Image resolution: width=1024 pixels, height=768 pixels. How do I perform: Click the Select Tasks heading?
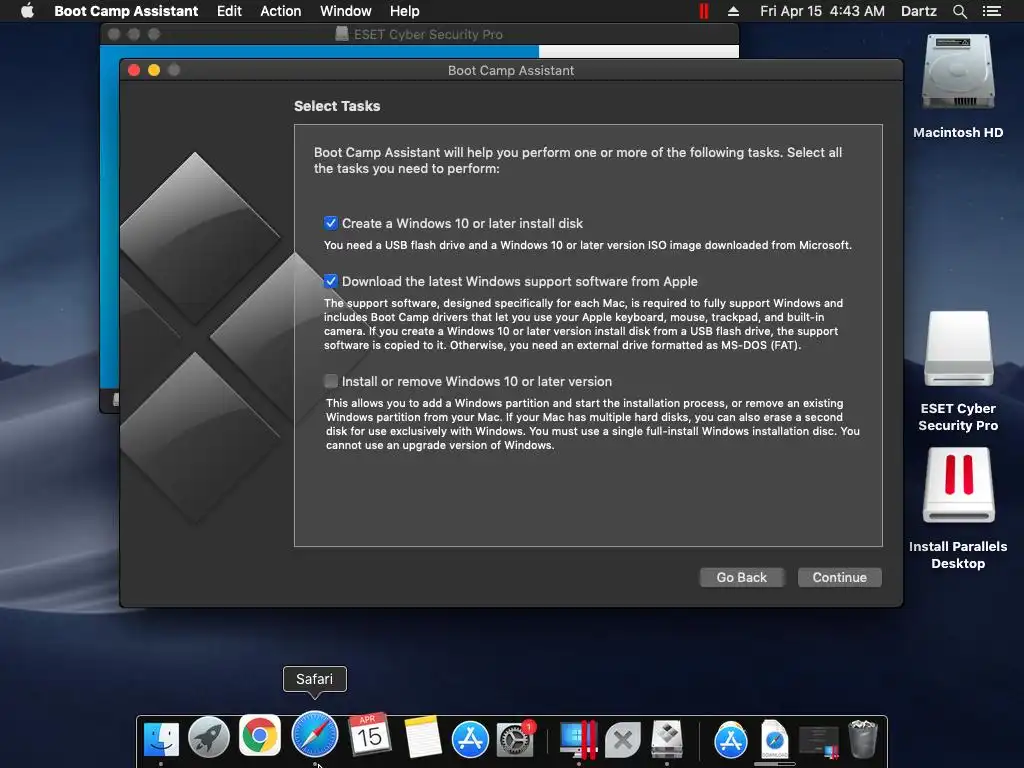(337, 106)
